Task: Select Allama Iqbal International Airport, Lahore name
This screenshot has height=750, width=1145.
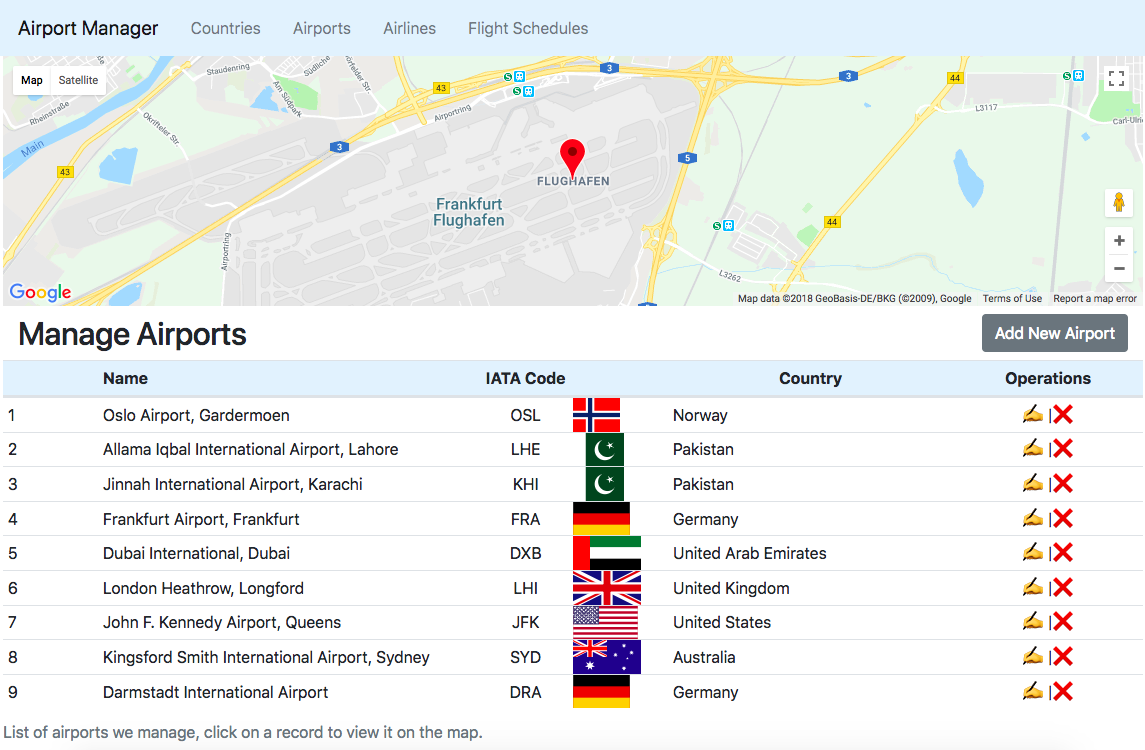Action: click(250, 449)
